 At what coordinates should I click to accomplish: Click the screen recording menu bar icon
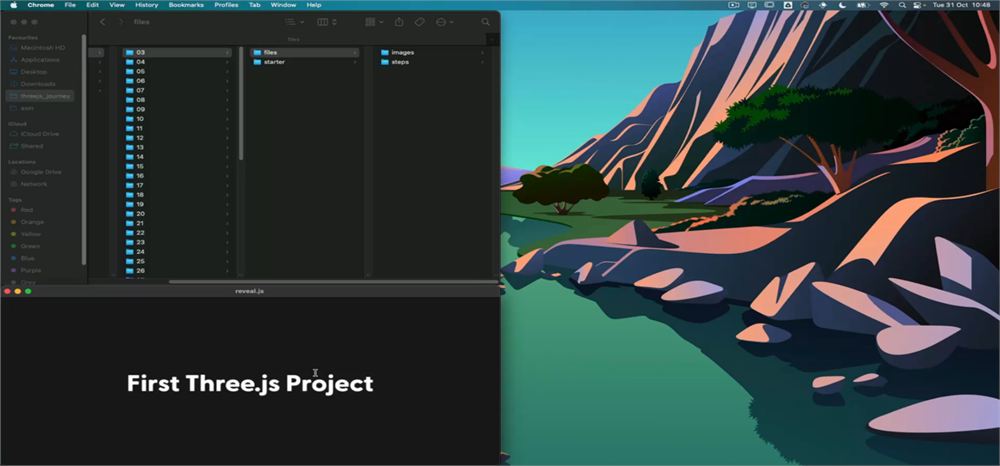(733, 5)
